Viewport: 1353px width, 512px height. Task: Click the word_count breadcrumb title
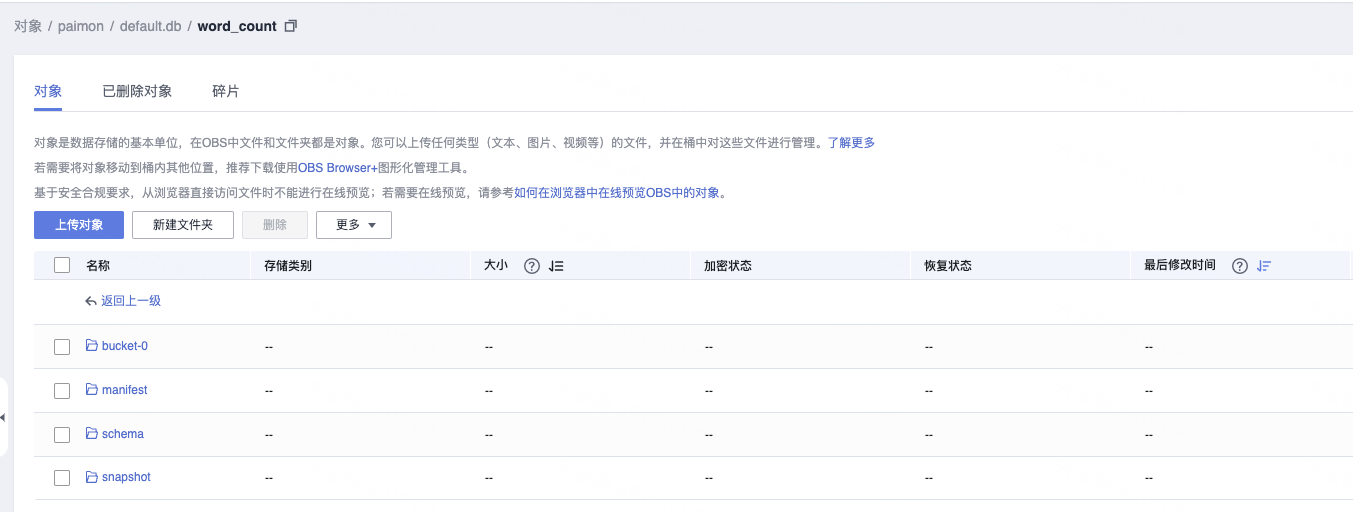pos(237,26)
